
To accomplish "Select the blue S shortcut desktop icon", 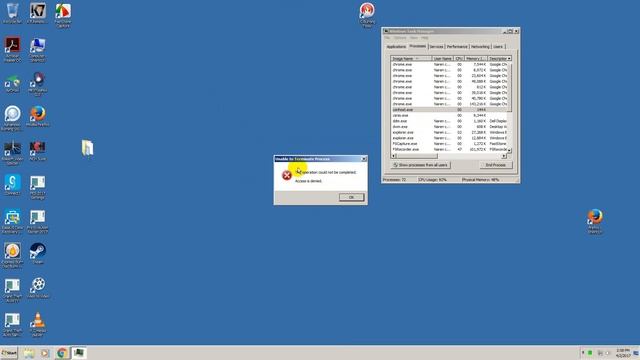I will pos(12,185).
